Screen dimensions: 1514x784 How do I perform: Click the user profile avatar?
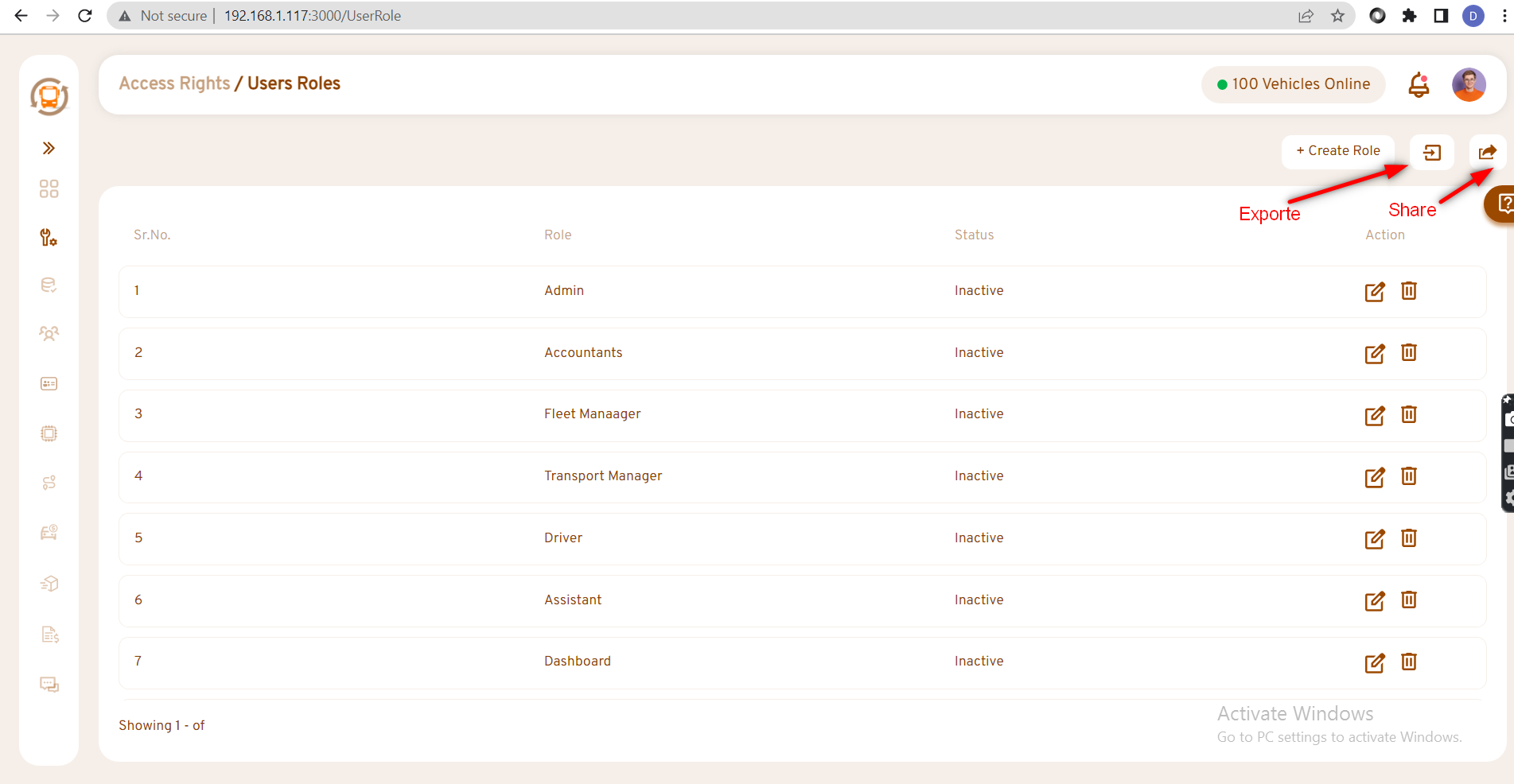(x=1468, y=84)
